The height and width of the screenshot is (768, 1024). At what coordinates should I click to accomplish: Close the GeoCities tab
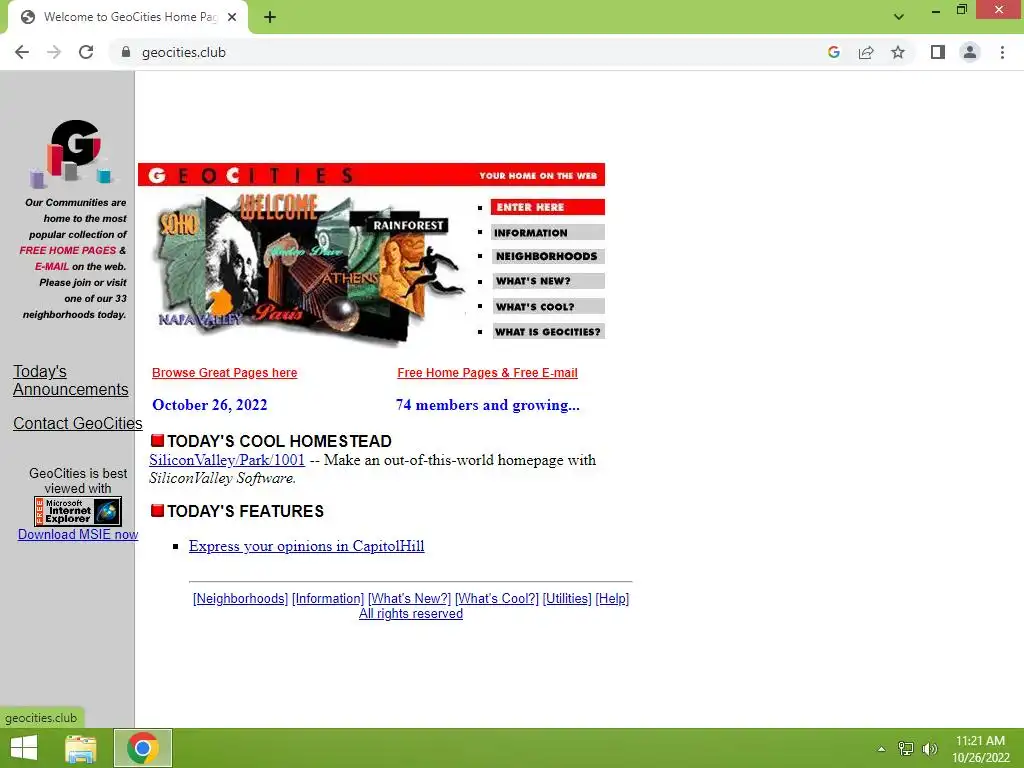click(232, 17)
